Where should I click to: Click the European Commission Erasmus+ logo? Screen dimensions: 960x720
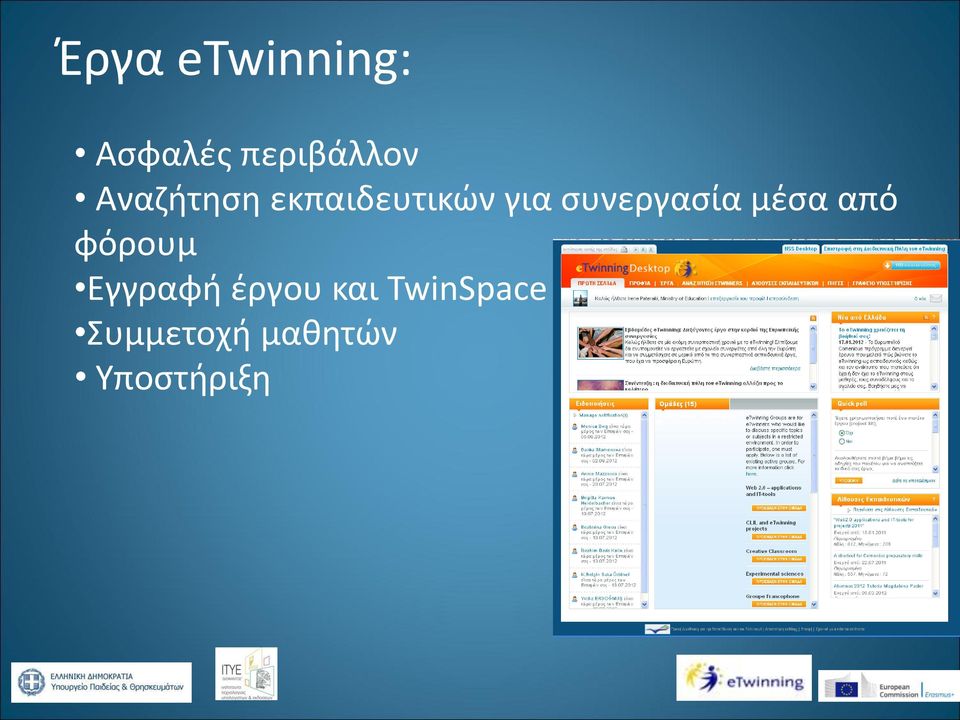point(888,686)
